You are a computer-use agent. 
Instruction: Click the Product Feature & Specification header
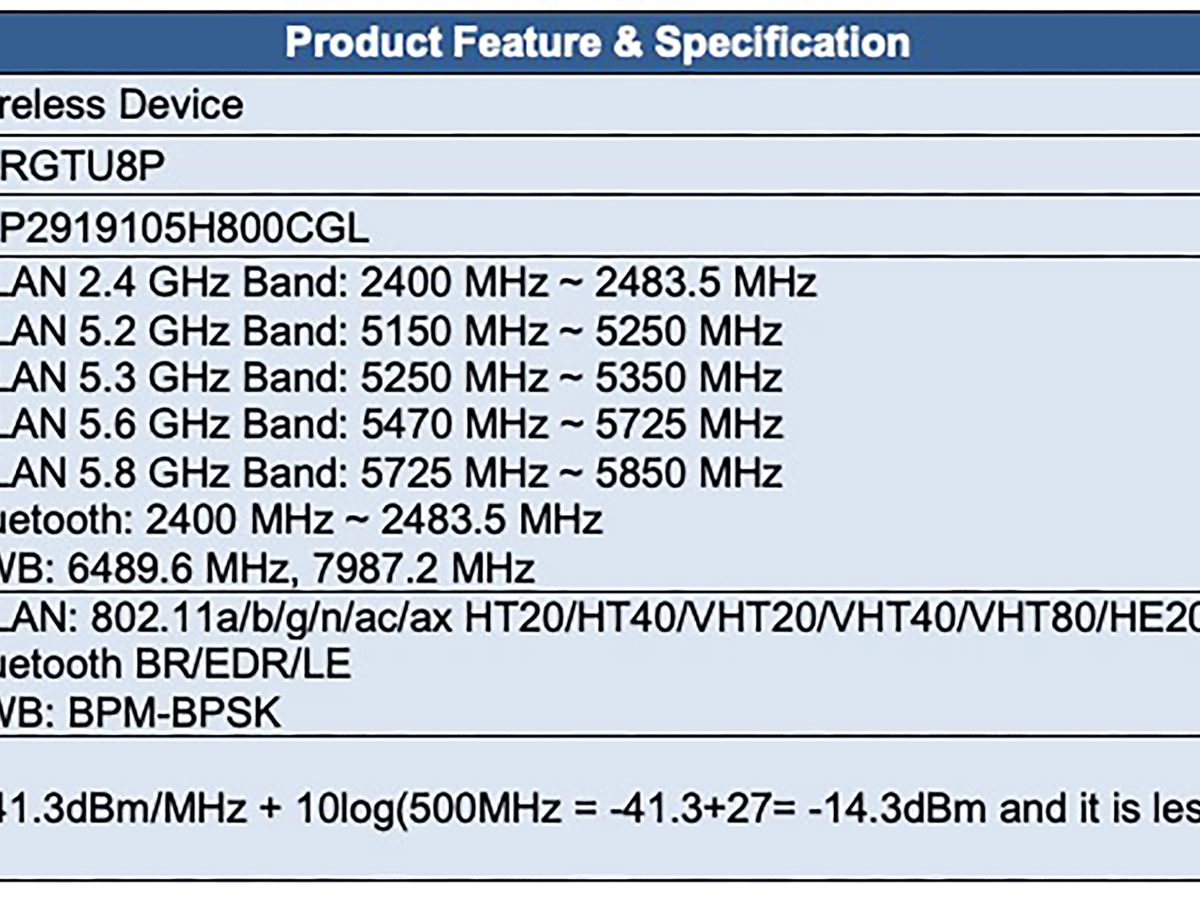(597, 43)
